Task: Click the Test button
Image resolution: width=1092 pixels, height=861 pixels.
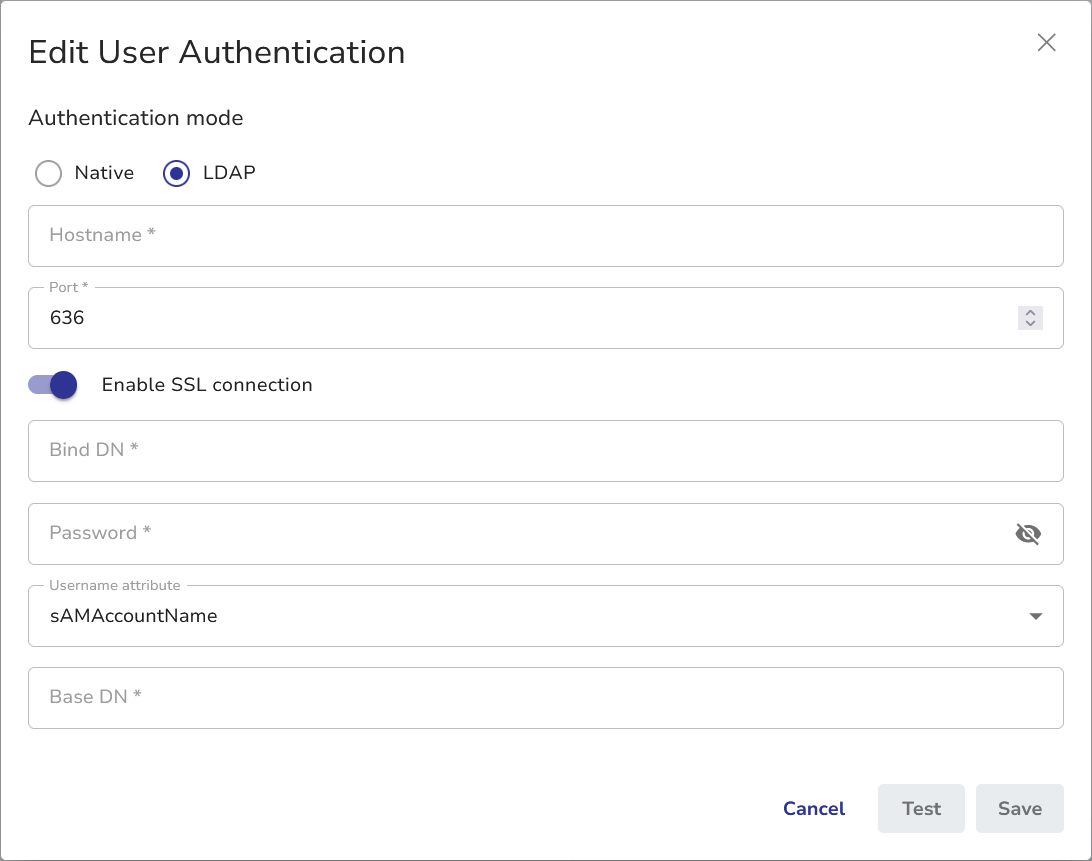Action: pos(921,809)
